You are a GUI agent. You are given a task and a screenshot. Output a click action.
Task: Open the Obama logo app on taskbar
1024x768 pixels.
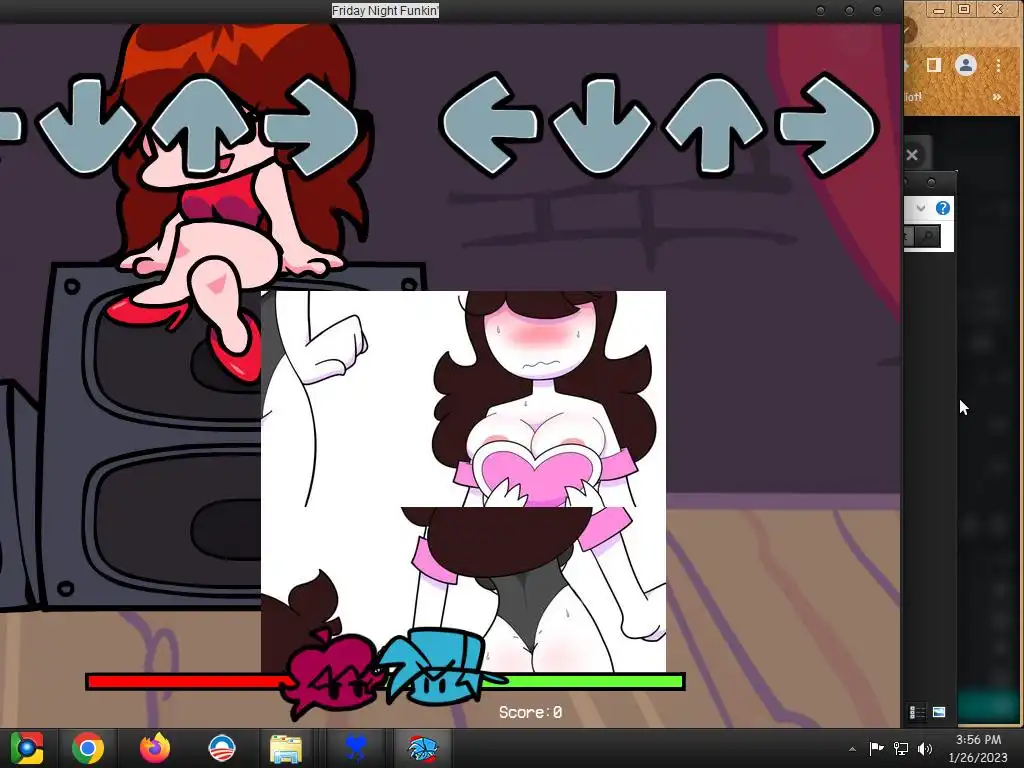point(222,748)
